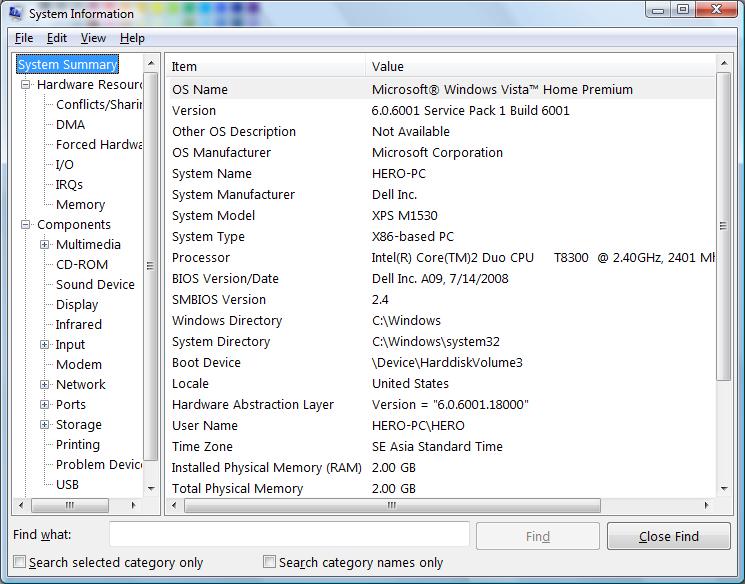Viewport: 745px width, 584px height.
Task: Select the Time Zone row
Action: coord(442,446)
